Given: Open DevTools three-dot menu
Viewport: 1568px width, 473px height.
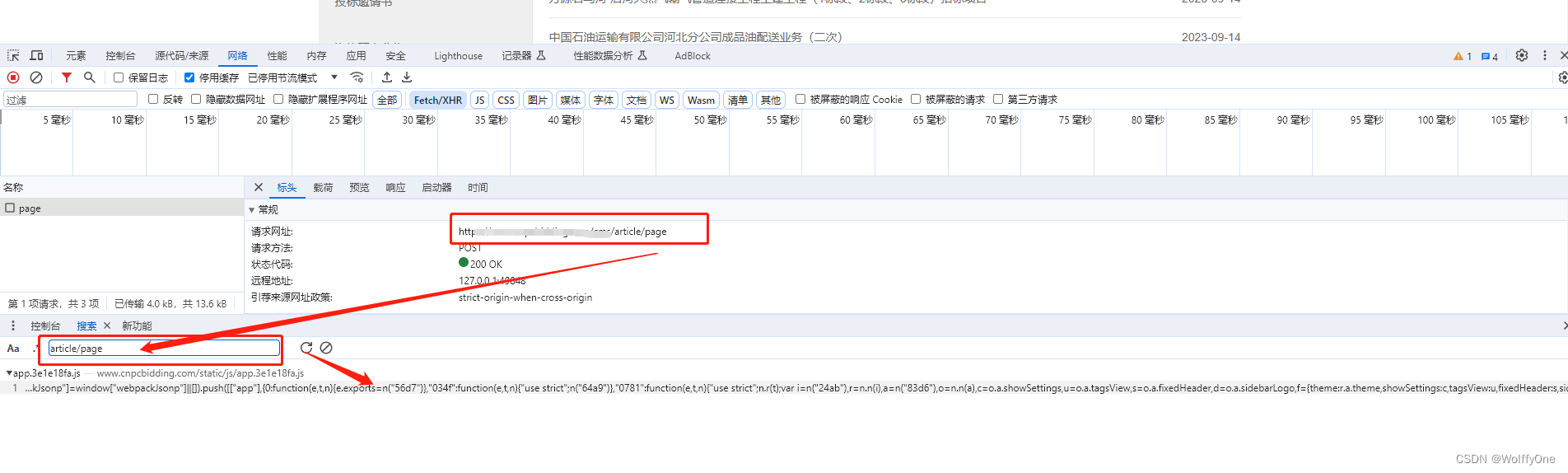Looking at the screenshot, I should [1545, 55].
